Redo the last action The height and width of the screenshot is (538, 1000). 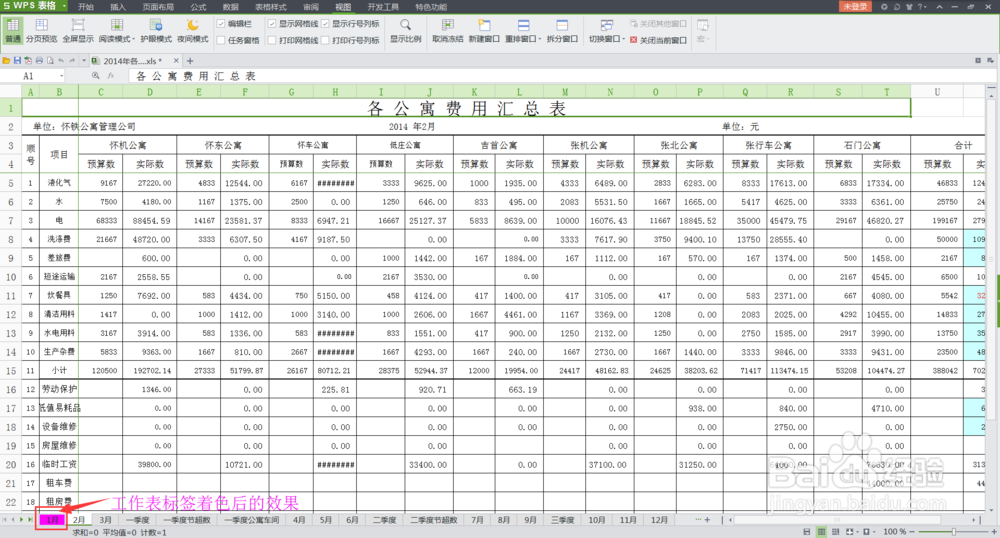pos(72,61)
